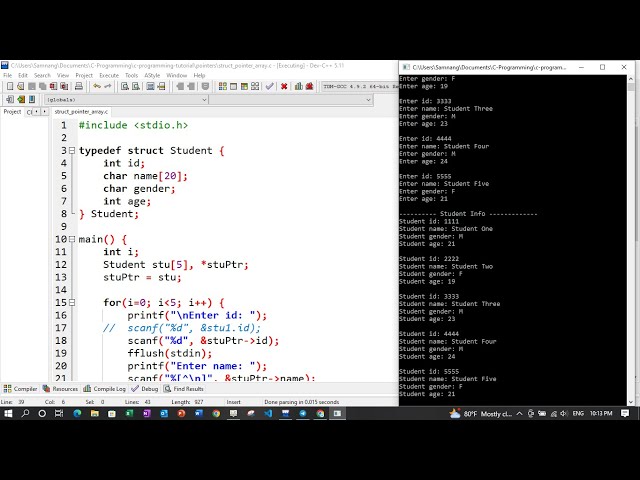Click the Run toolbar icon

(233, 86)
